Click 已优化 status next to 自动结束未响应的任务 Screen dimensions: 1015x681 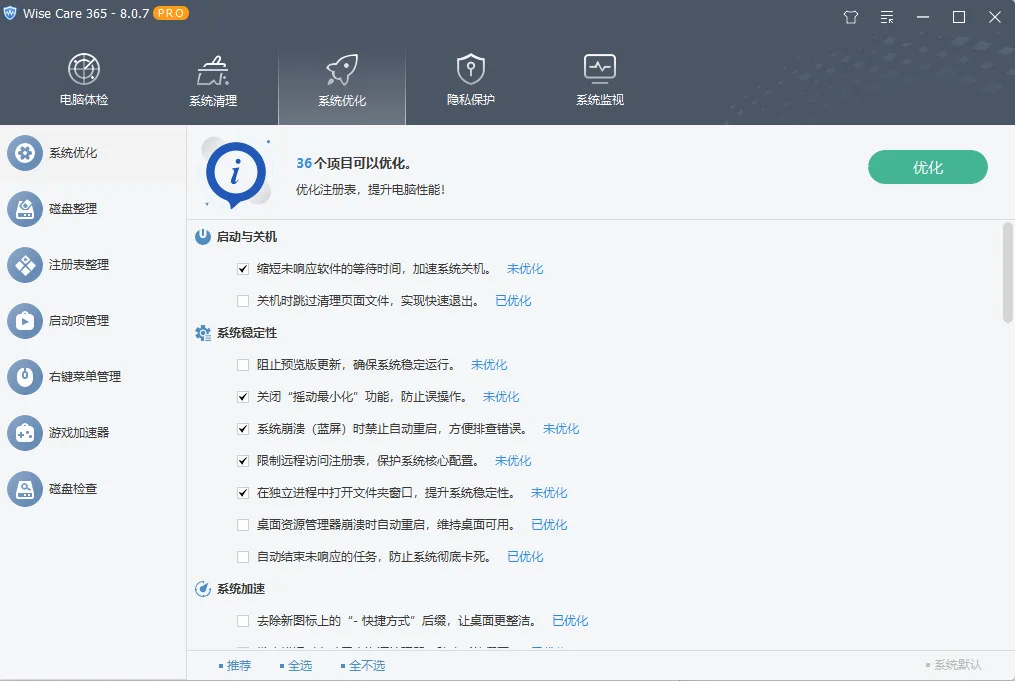click(x=525, y=557)
